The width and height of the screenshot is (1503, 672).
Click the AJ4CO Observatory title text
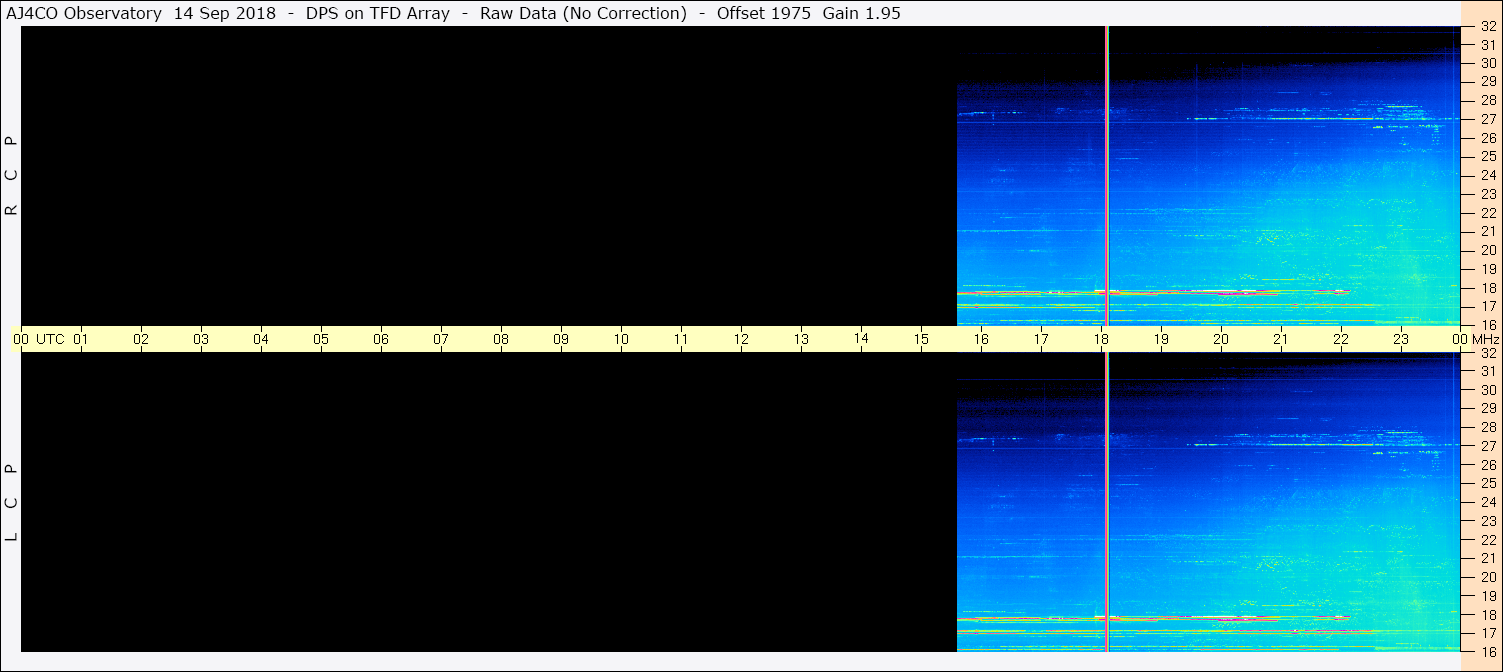pyautogui.click(x=84, y=13)
